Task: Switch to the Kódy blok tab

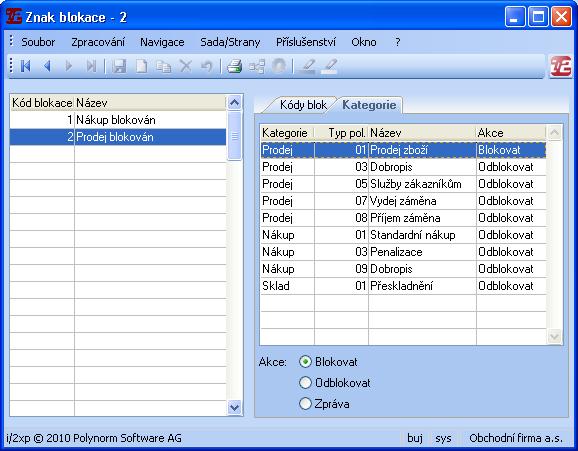Action: coord(303,105)
